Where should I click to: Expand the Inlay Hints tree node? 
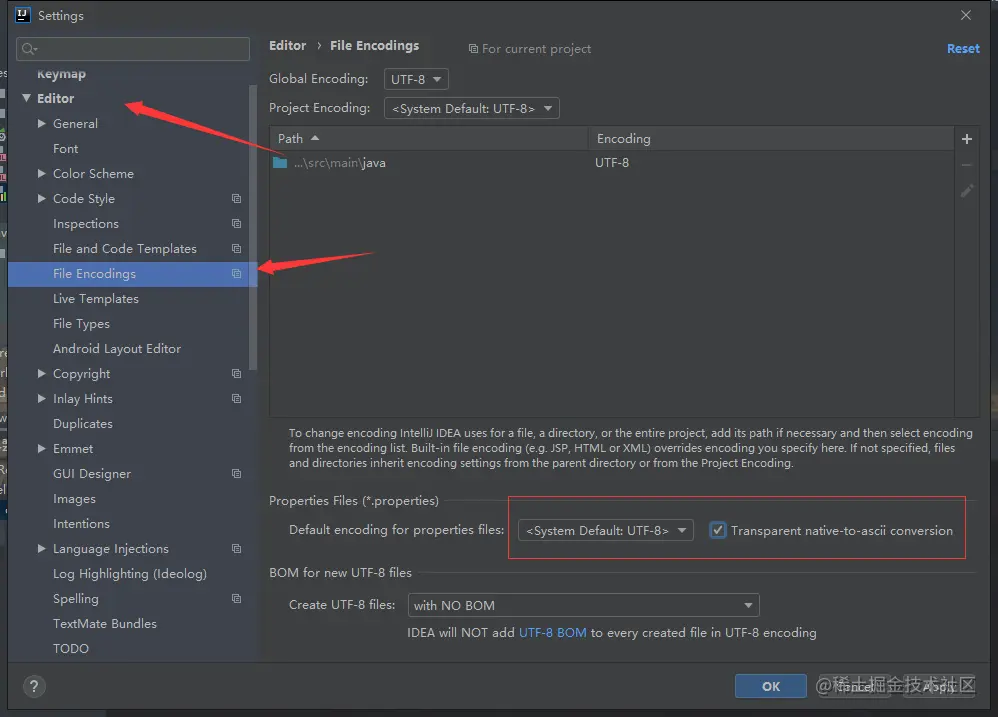[41, 398]
